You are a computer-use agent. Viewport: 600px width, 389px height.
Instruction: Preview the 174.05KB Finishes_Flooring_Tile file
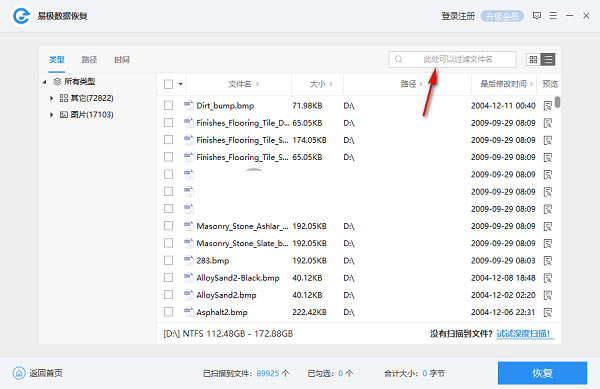548,140
